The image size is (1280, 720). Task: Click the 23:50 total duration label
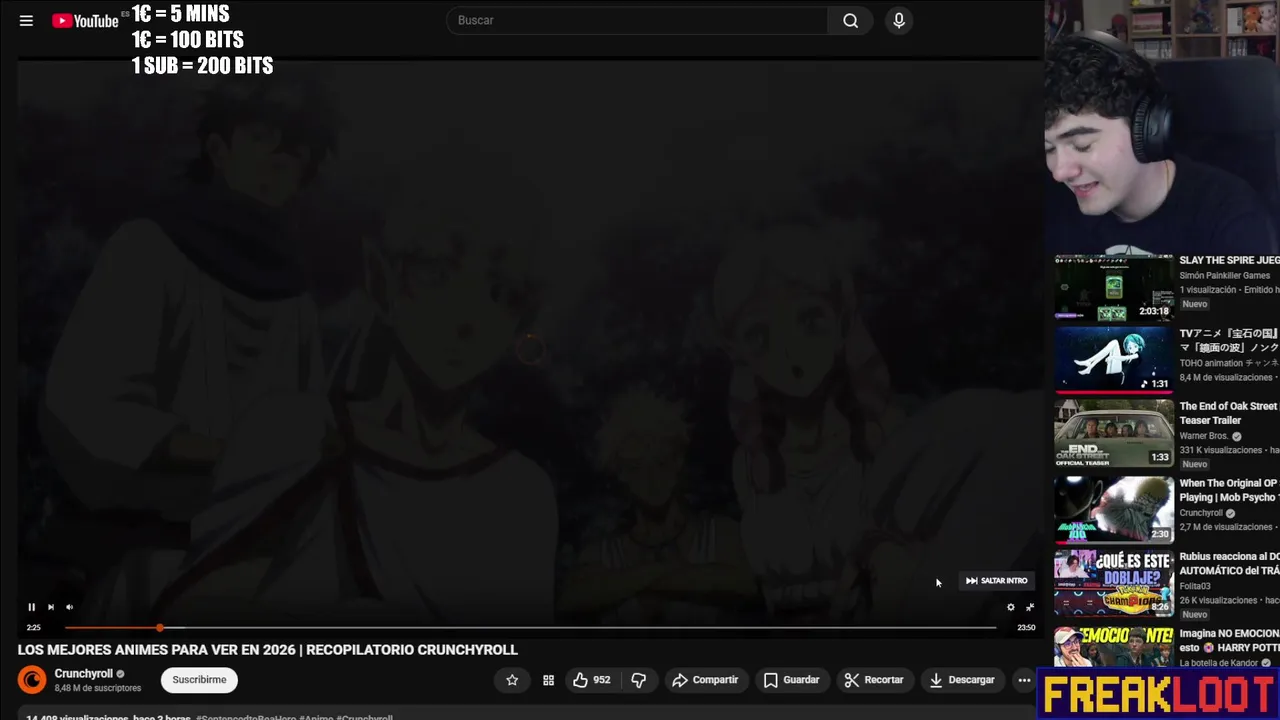coord(1026,628)
